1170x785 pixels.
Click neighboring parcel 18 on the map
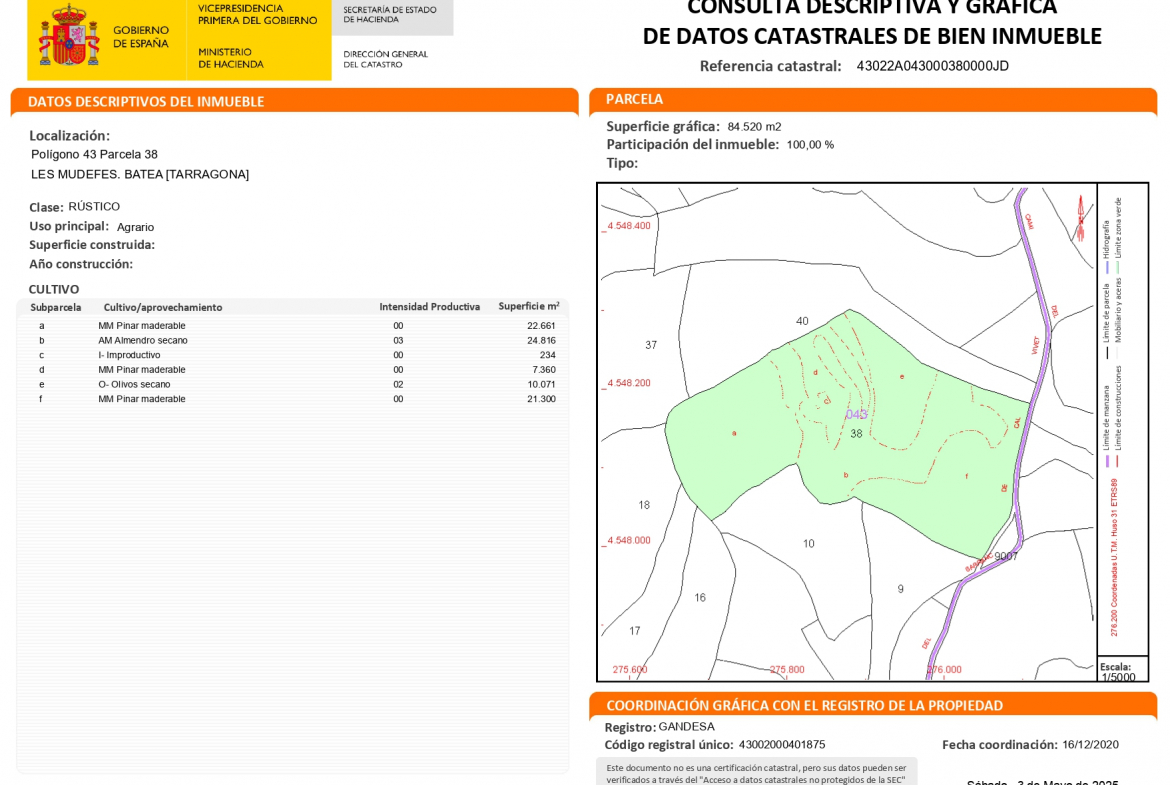click(x=644, y=505)
